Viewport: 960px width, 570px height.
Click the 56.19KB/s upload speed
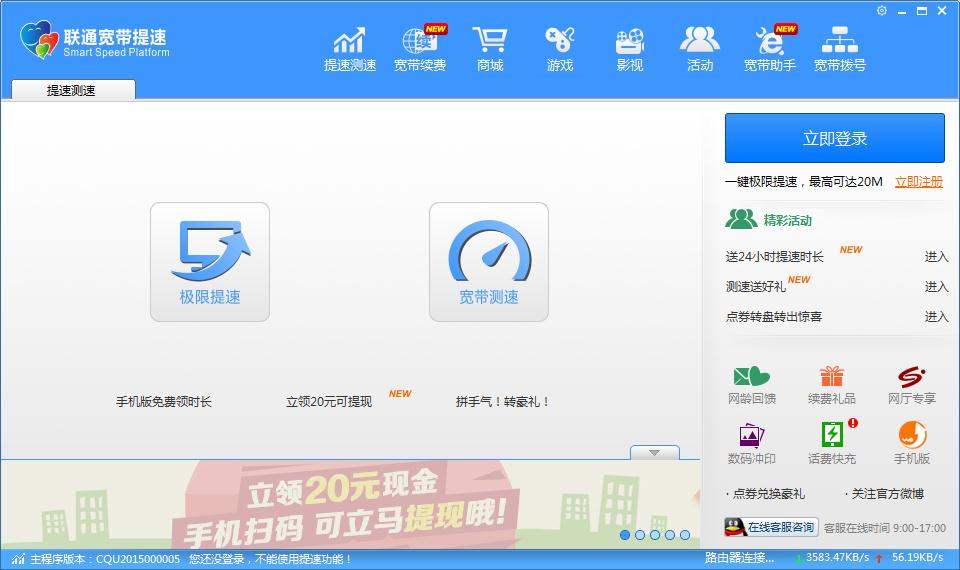click(917, 558)
